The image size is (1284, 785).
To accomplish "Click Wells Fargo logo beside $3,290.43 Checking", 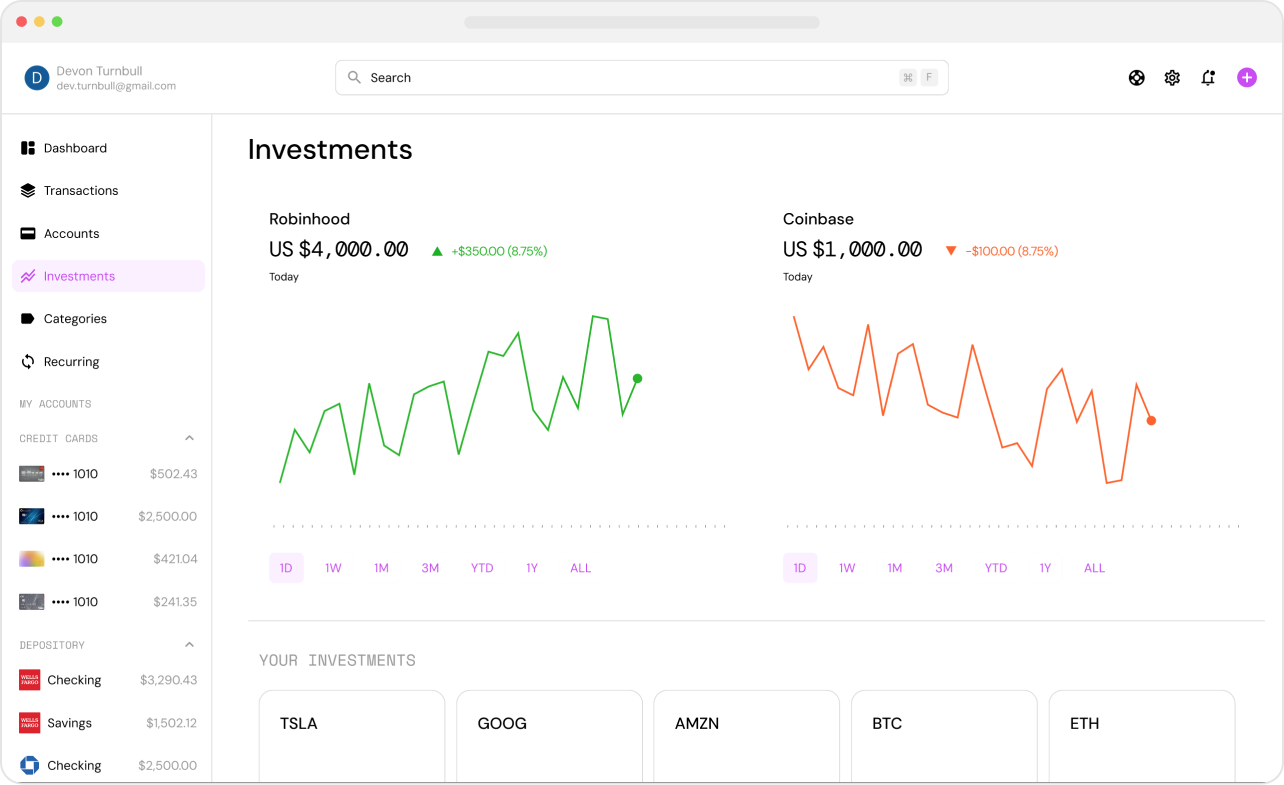I will pos(29,680).
